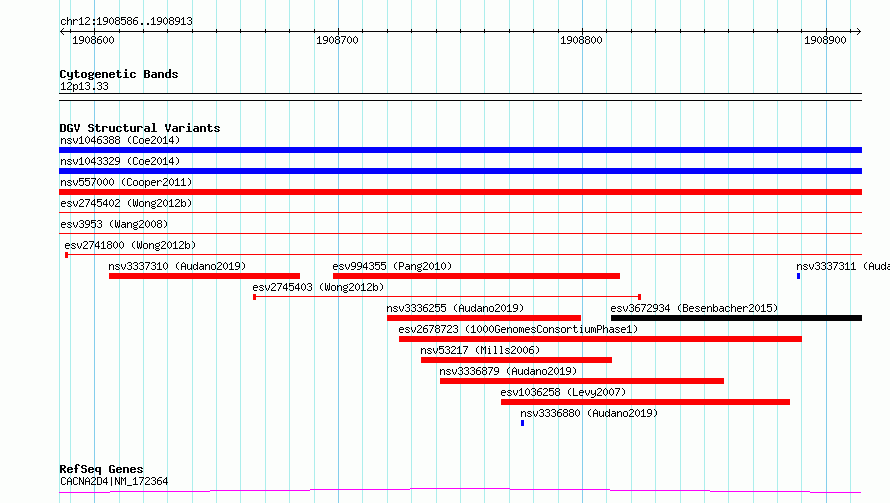Click the esv2745402 (Wong2012b) label

(126, 203)
